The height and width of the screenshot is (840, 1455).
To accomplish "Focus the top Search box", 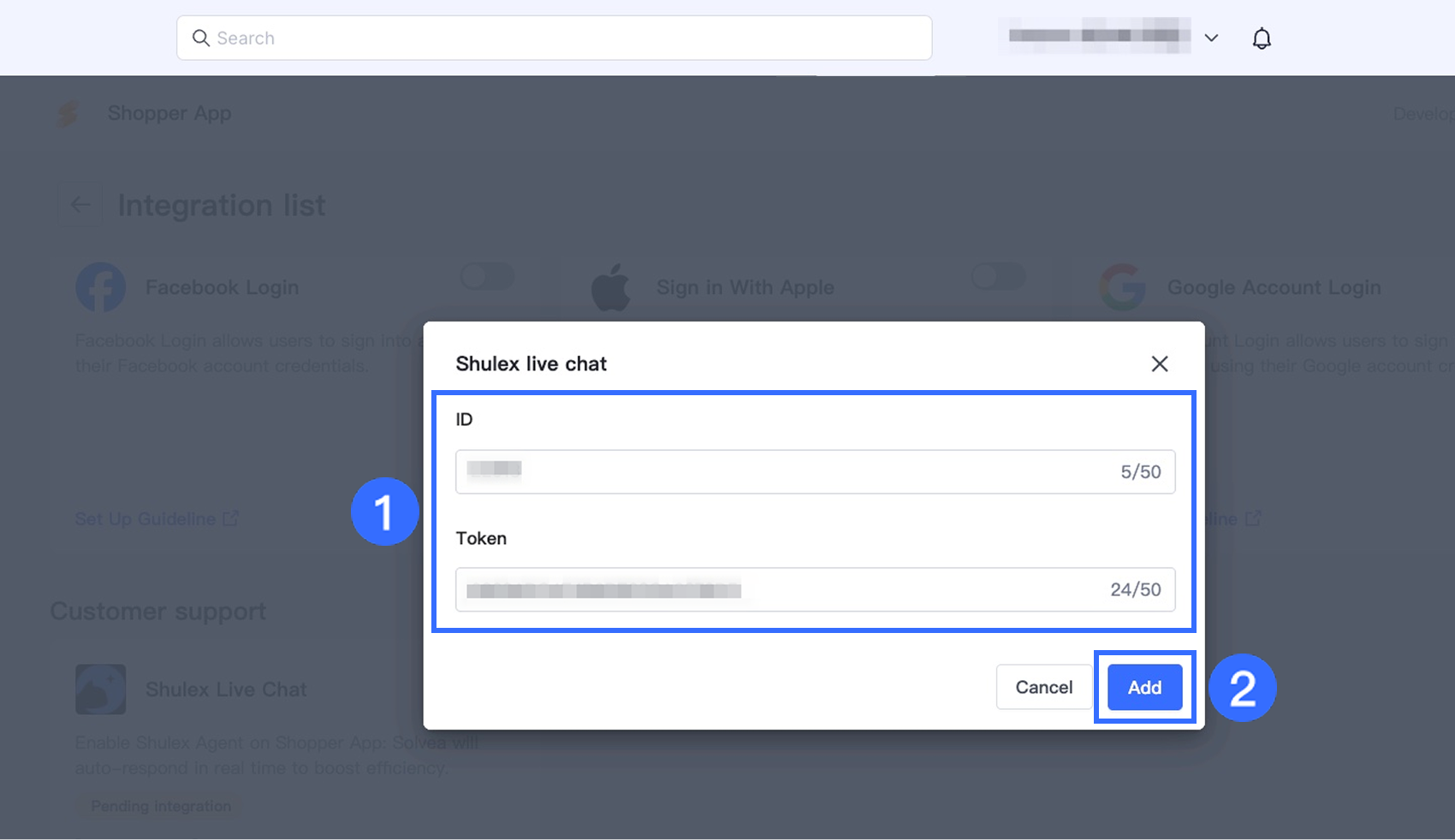I will 565,38.
